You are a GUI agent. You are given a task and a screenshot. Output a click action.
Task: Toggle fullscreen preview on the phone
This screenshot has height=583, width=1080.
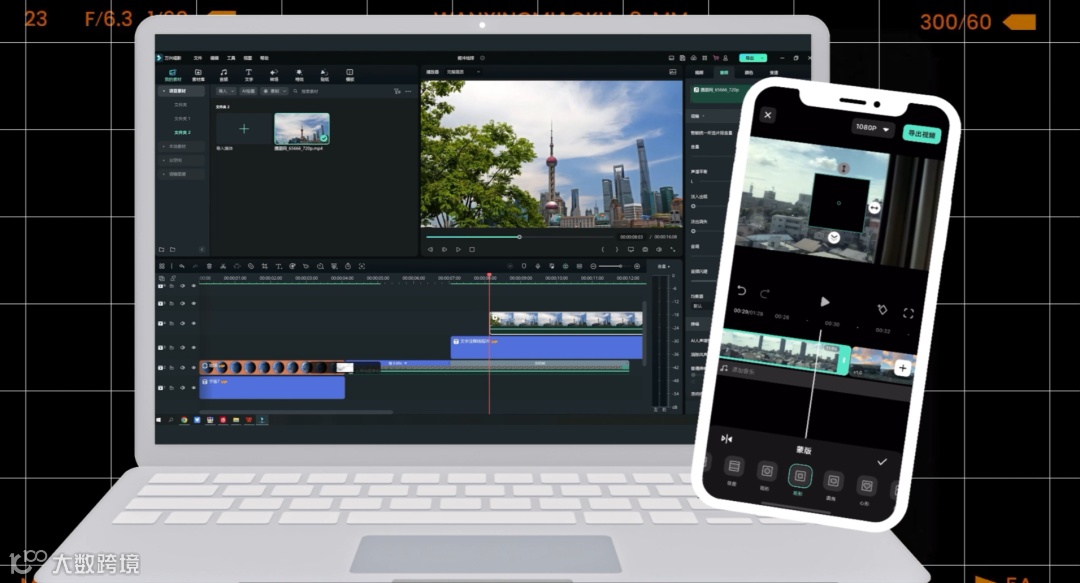pos(908,313)
